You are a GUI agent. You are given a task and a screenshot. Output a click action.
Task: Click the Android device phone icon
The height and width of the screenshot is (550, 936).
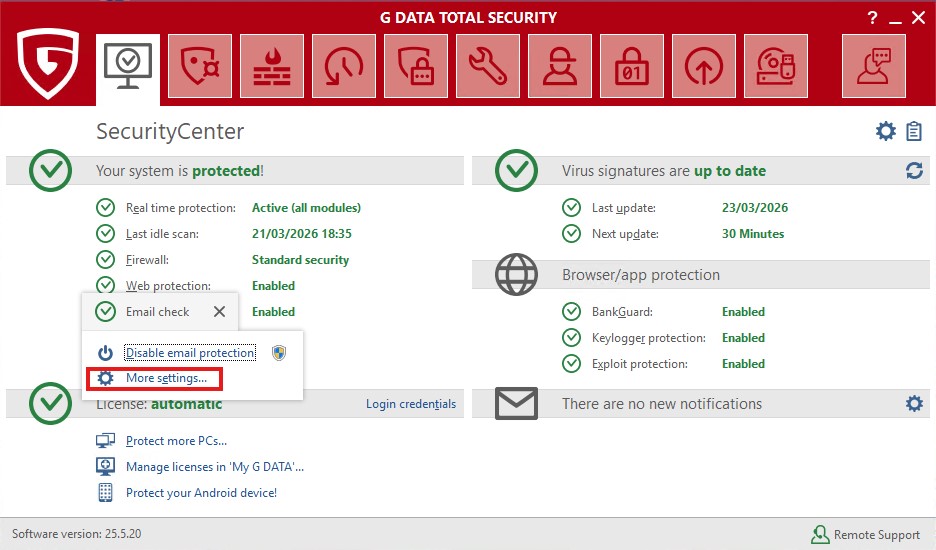pyautogui.click(x=106, y=493)
